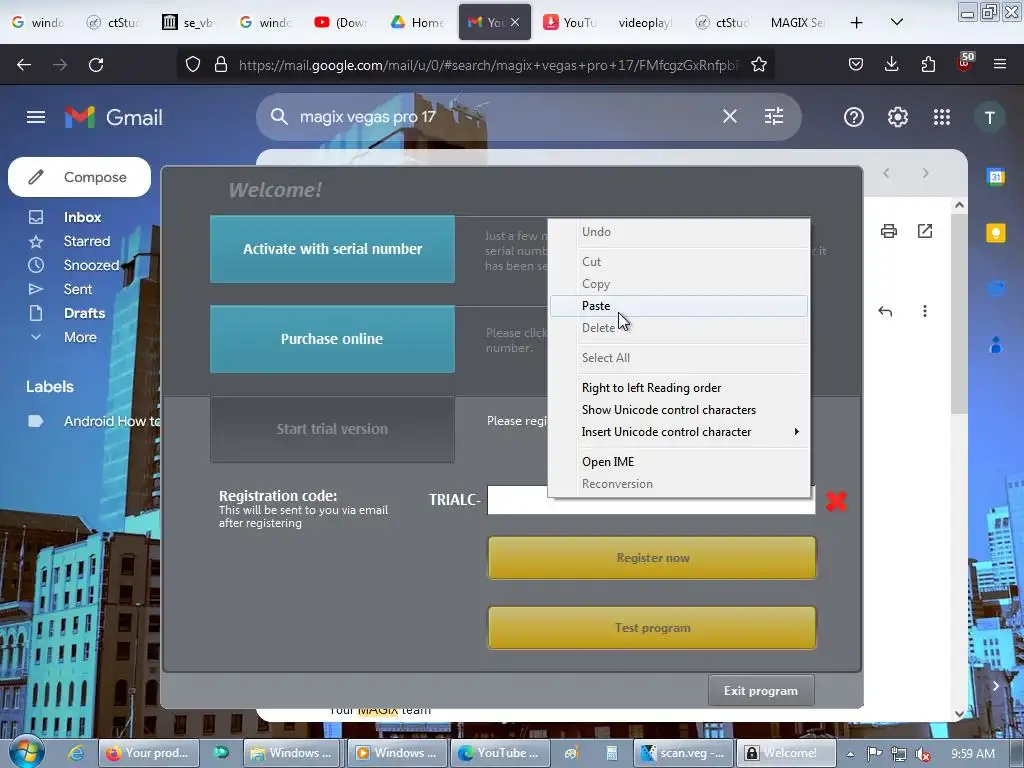Open the Drafts folder
The width and height of the screenshot is (1024, 768).
coord(84,313)
